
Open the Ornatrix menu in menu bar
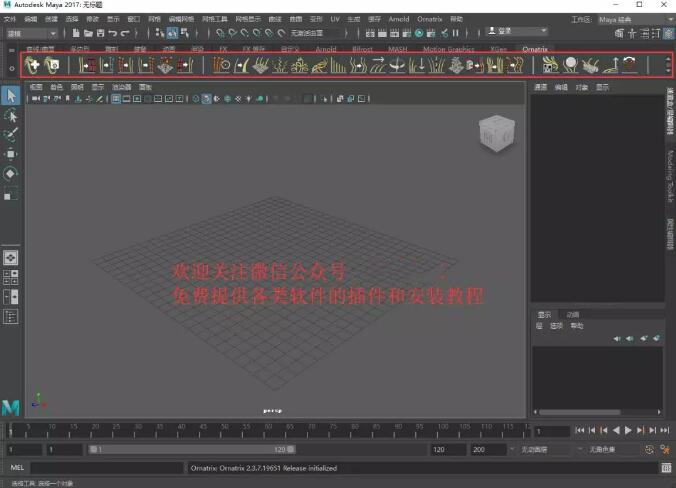click(x=429, y=19)
